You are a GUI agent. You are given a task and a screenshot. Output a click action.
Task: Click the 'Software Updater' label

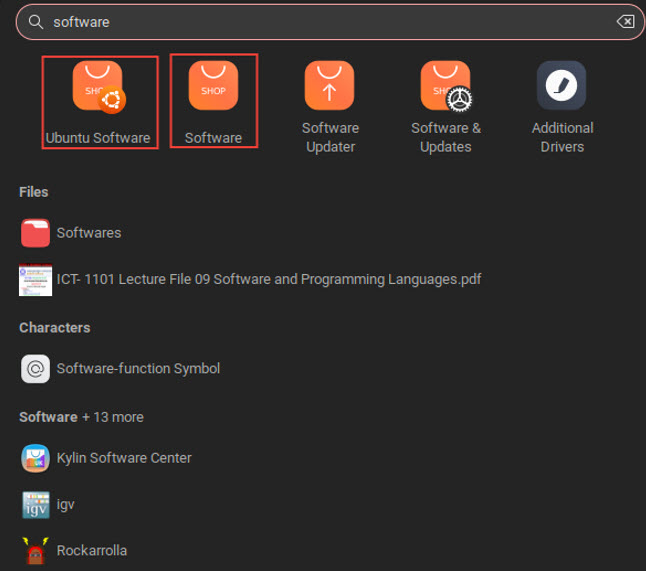[x=330, y=137]
